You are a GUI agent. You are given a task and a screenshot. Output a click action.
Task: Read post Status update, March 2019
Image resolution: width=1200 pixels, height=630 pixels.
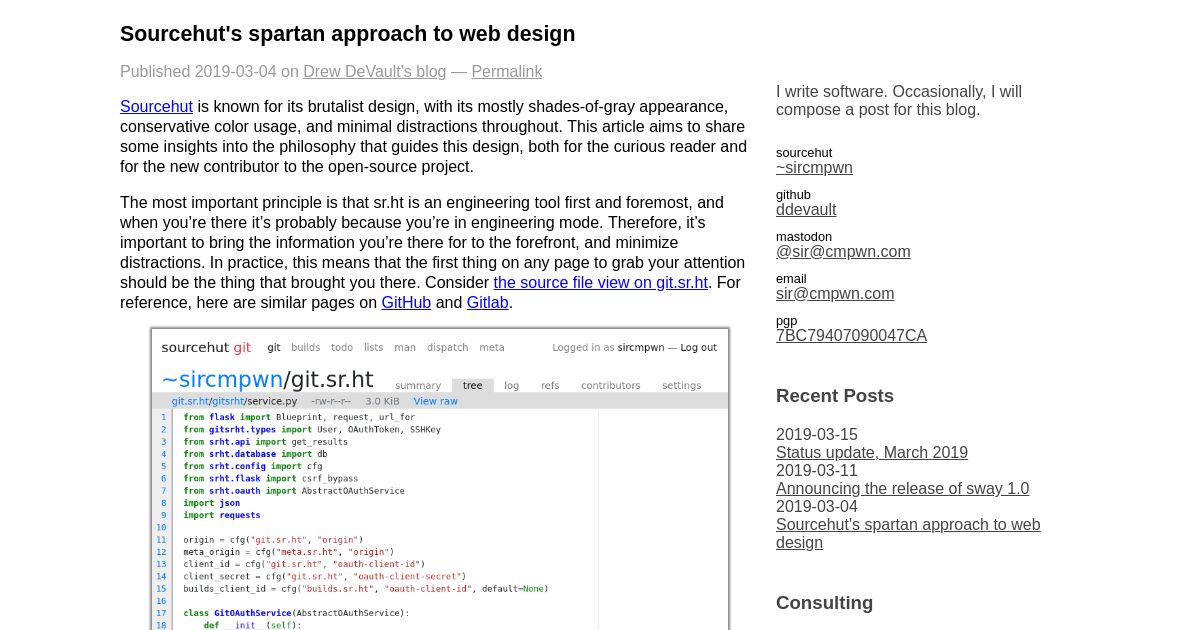[x=872, y=453]
